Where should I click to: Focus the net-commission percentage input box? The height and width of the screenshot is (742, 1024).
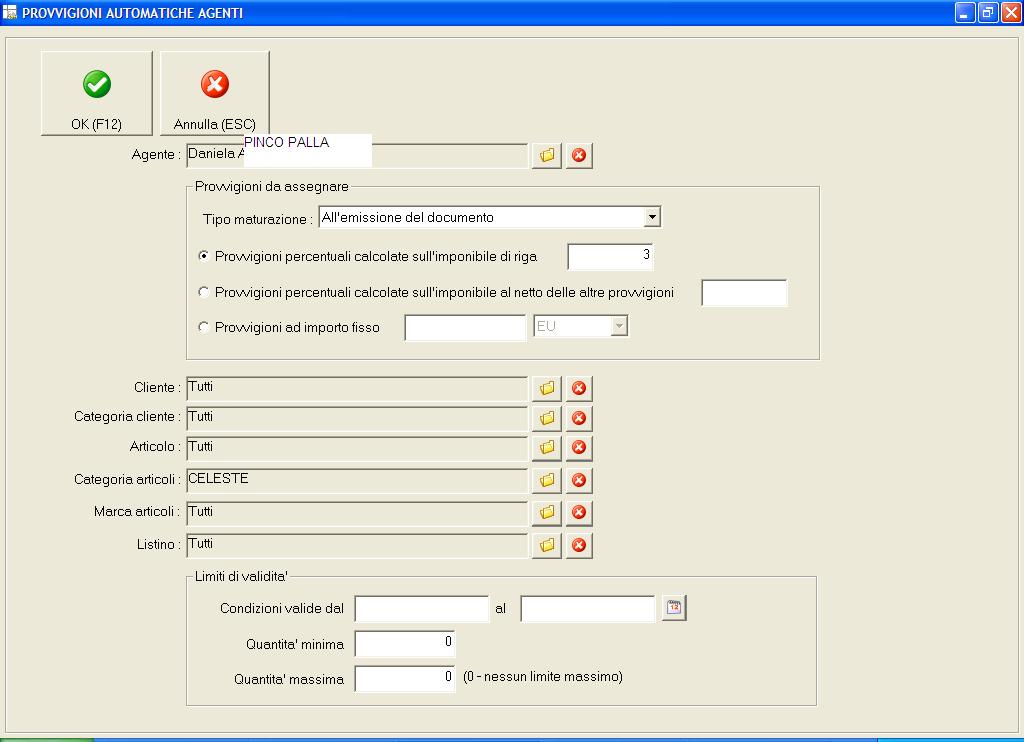click(x=744, y=293)
